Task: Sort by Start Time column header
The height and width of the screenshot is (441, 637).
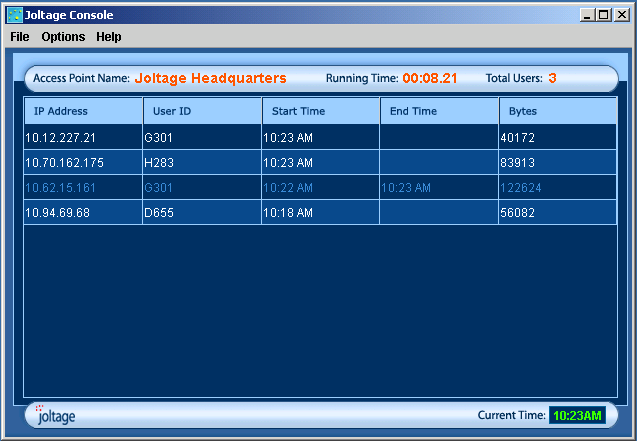Action: pyautogui.click(x=321, y=111)
